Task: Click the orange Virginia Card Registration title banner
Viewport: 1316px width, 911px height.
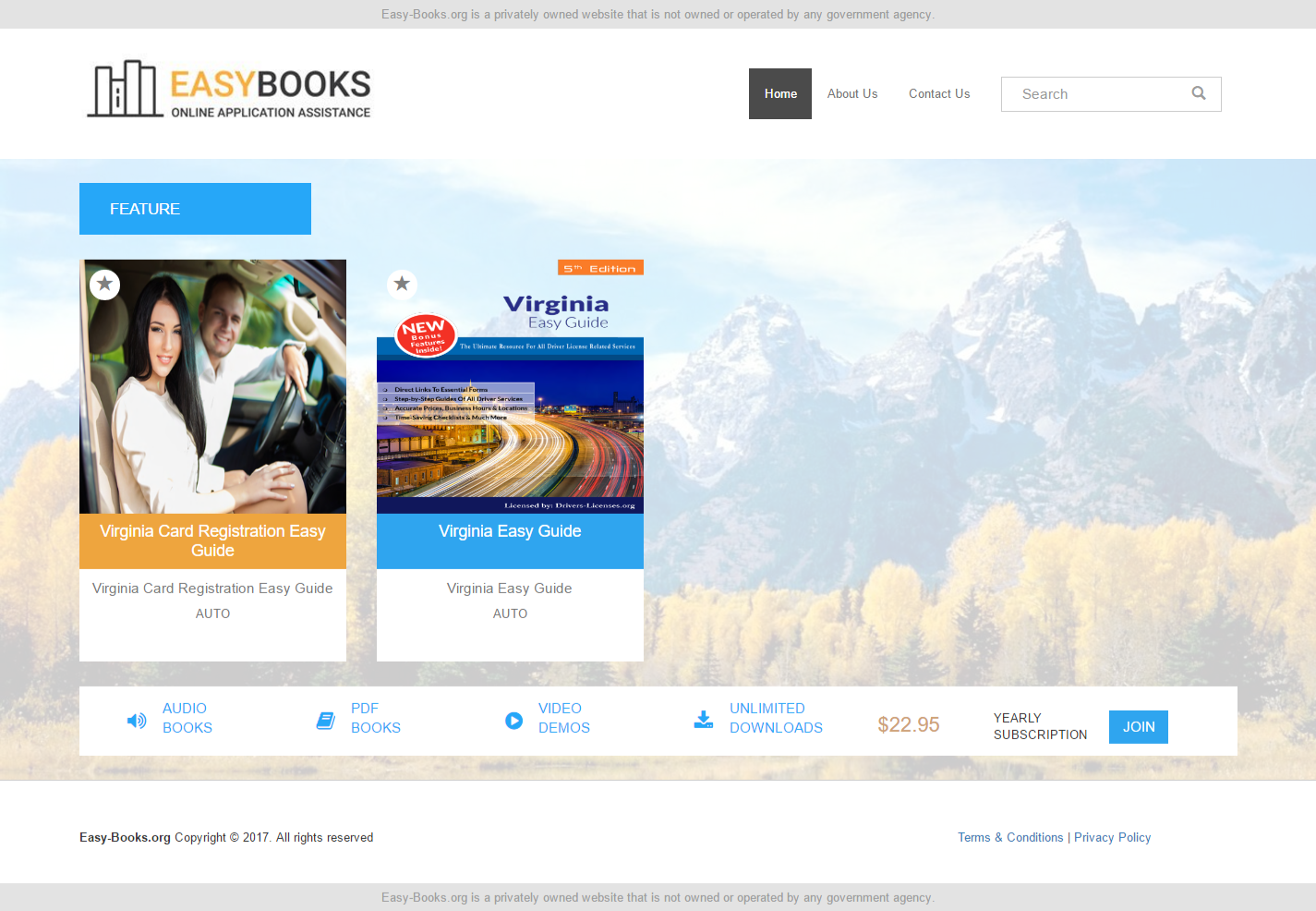Action: [x=212, y=541]
